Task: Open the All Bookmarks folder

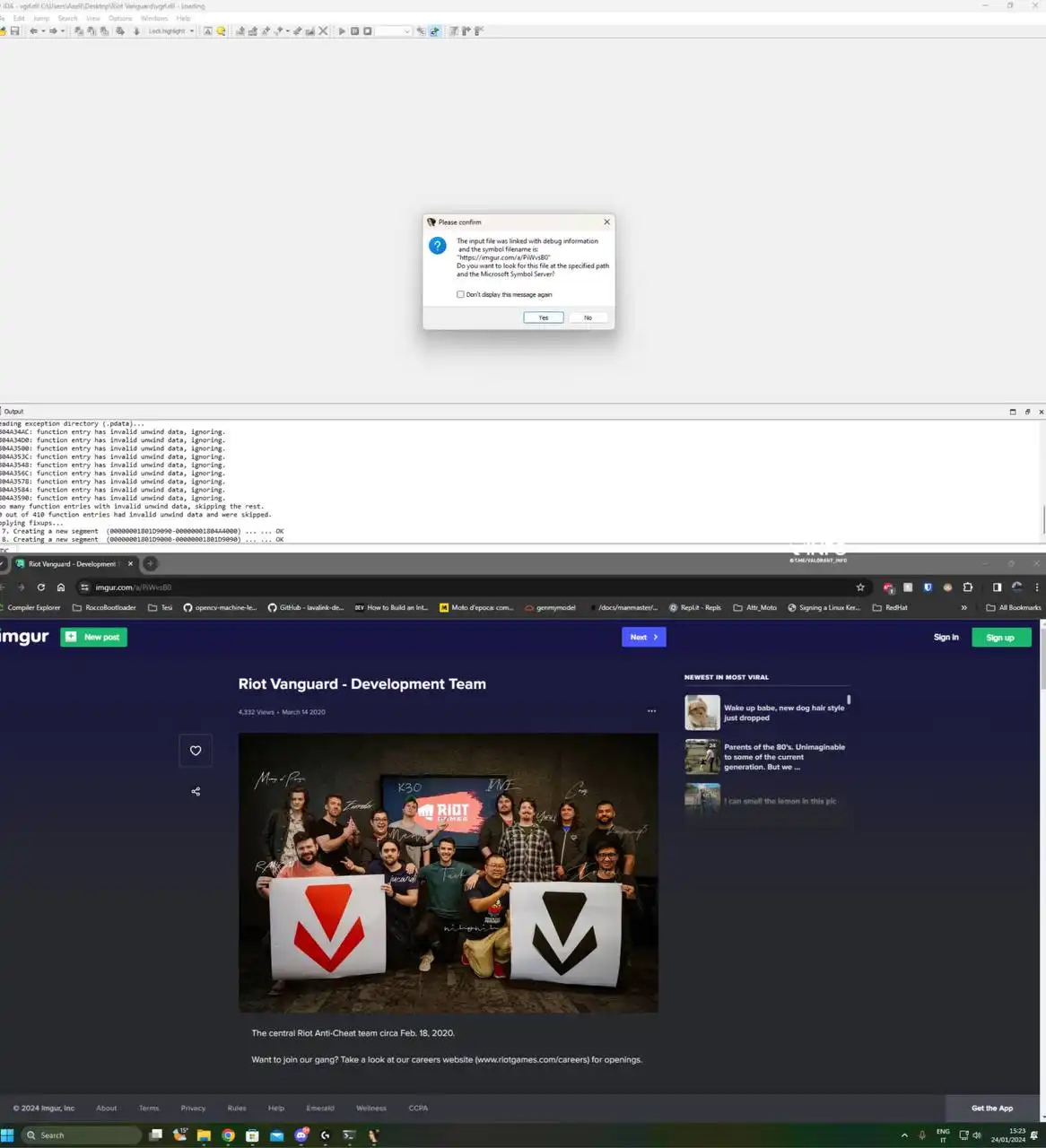Action: click(x=1014, y=607)
